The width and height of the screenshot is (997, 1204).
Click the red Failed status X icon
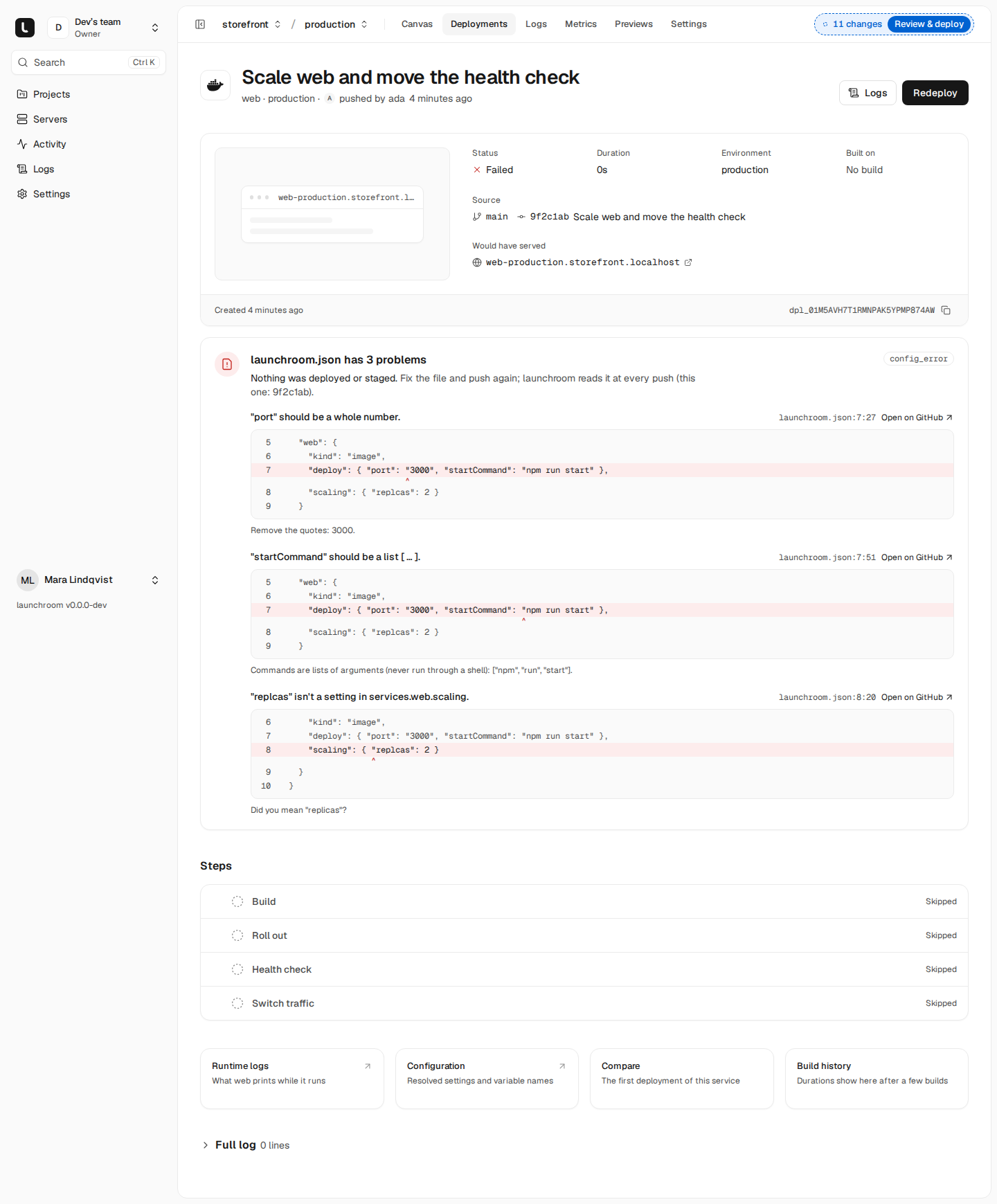(x=477, y=170)
